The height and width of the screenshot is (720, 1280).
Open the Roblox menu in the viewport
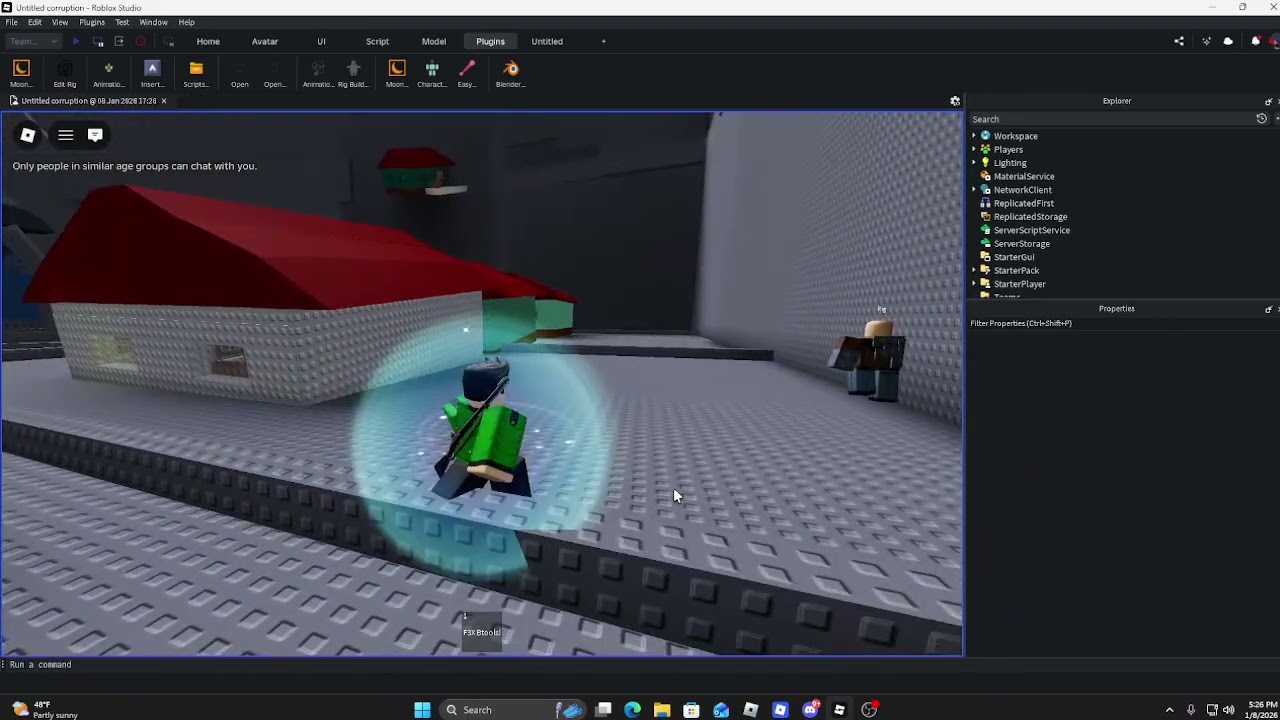28,135
